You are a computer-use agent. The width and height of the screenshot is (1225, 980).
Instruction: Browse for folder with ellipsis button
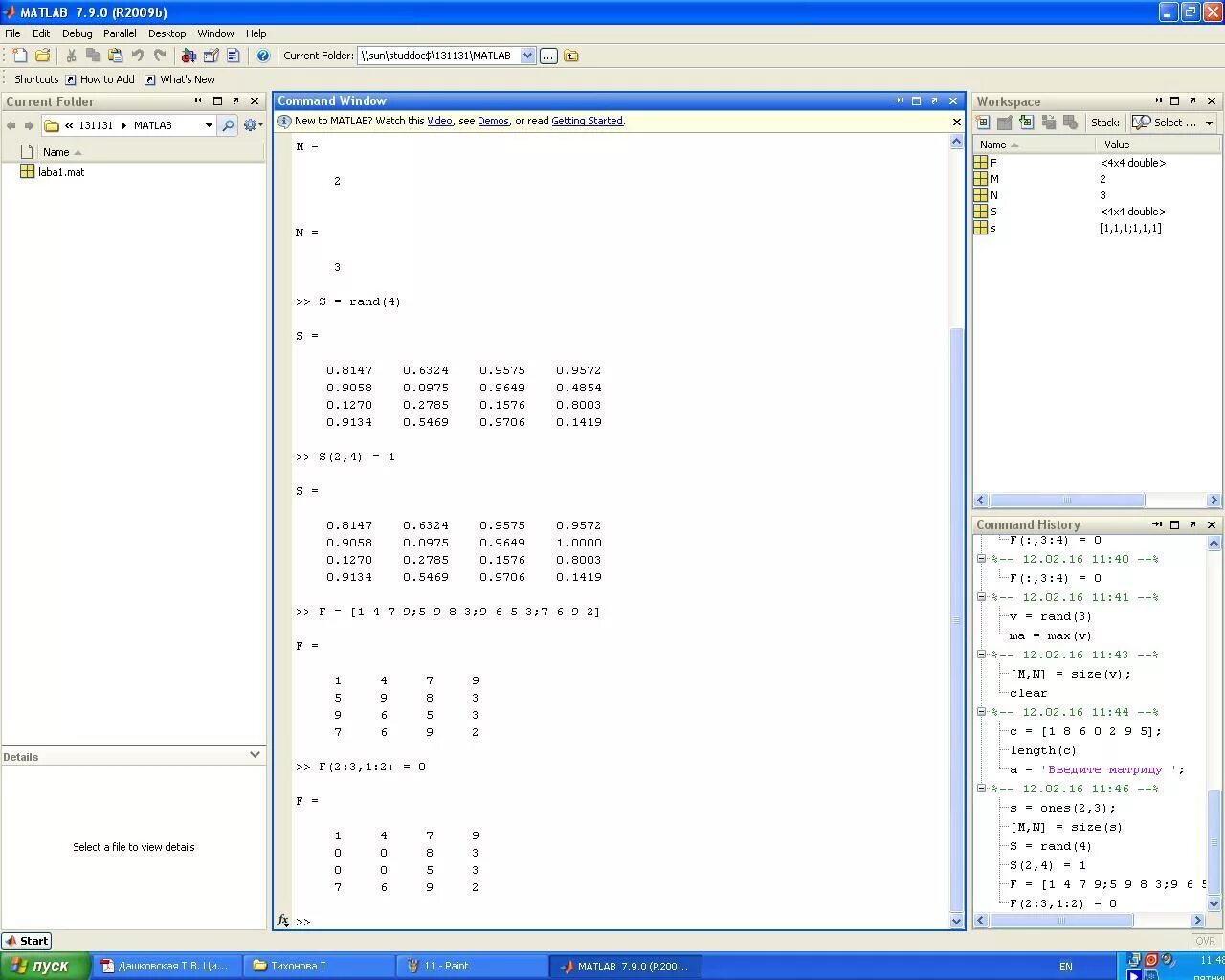tap(548, 56)
